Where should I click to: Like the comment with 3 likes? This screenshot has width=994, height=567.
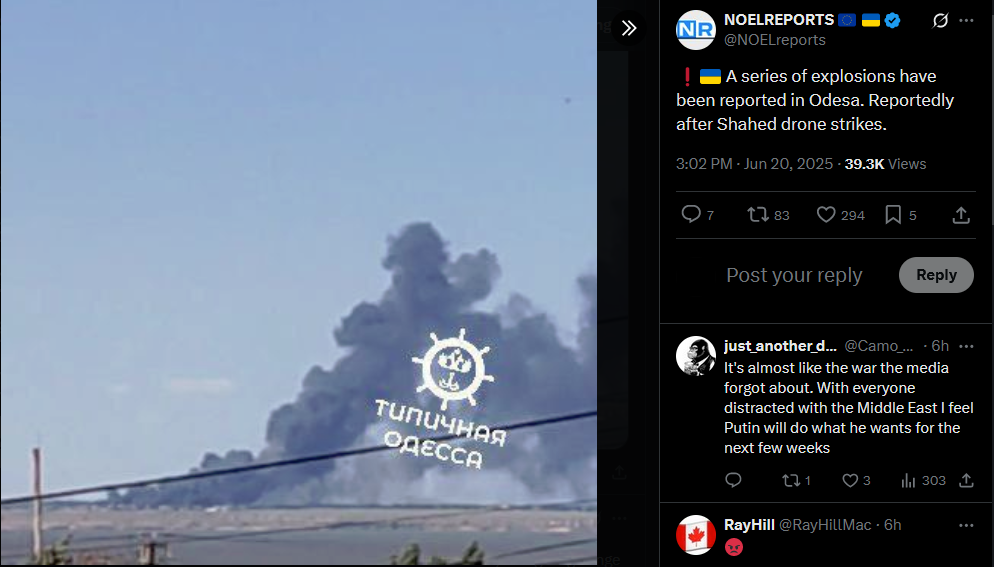856,481
